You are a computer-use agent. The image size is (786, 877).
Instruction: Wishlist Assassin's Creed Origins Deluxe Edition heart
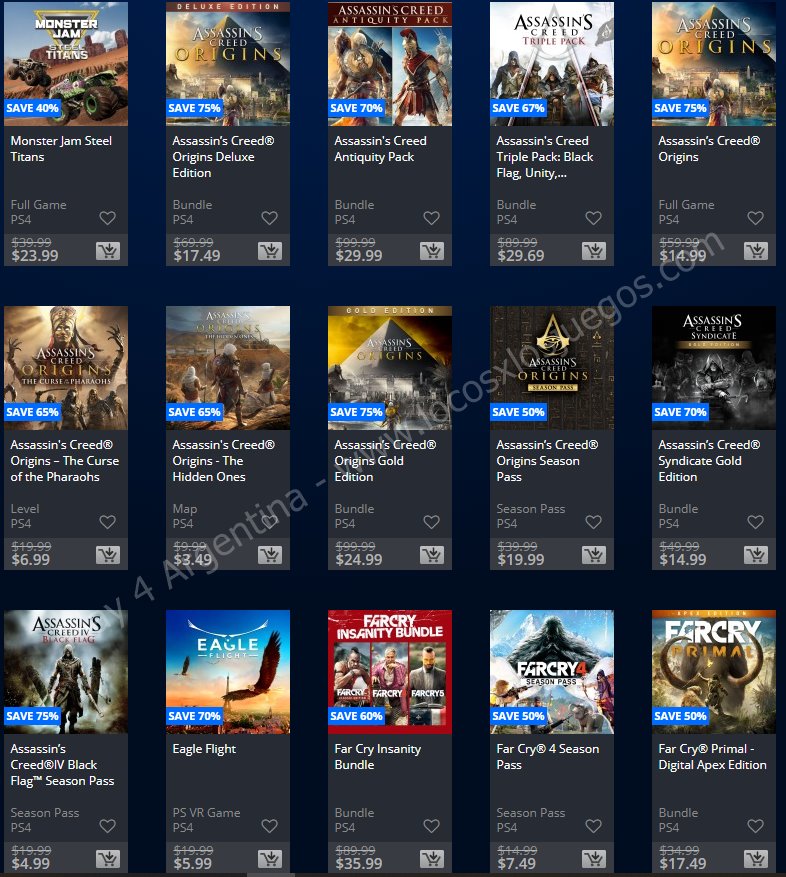click(270, 218)
